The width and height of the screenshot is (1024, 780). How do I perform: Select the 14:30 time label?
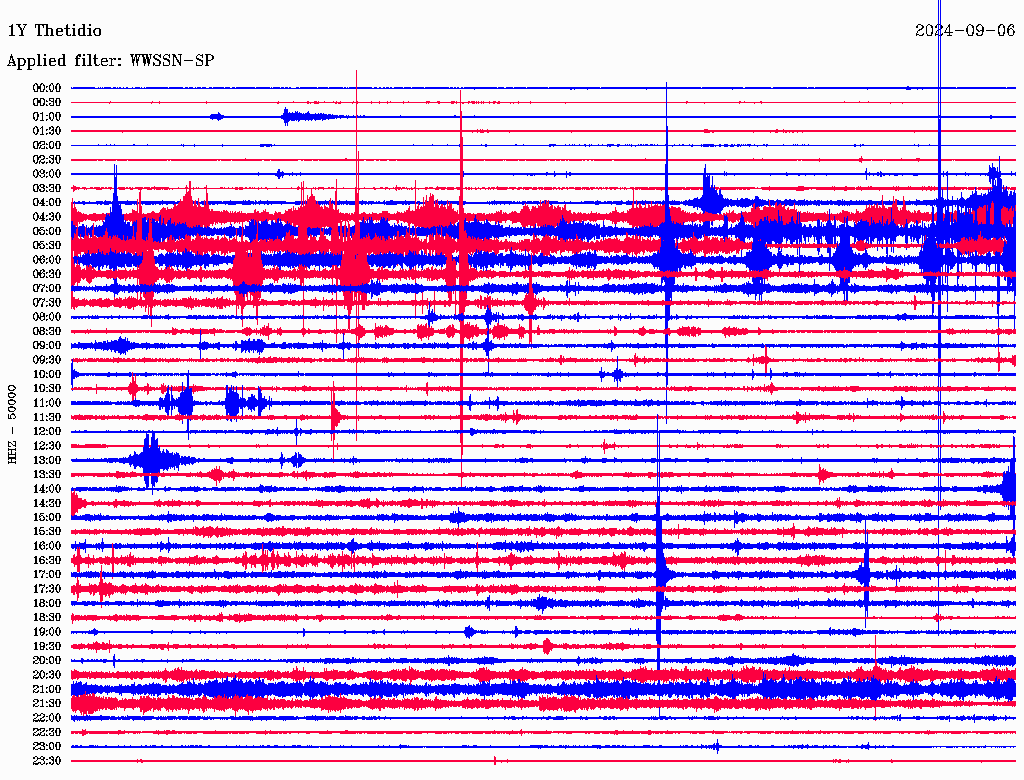(47, 504)
